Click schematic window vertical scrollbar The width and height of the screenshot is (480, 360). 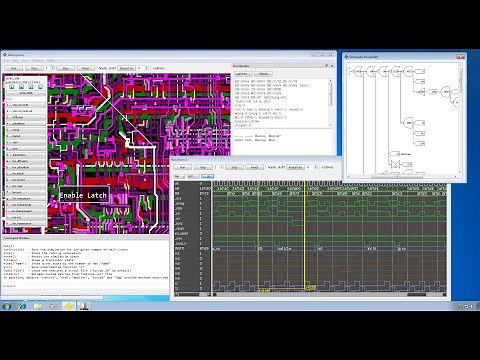pyautogui.click(x=461, y=117)
